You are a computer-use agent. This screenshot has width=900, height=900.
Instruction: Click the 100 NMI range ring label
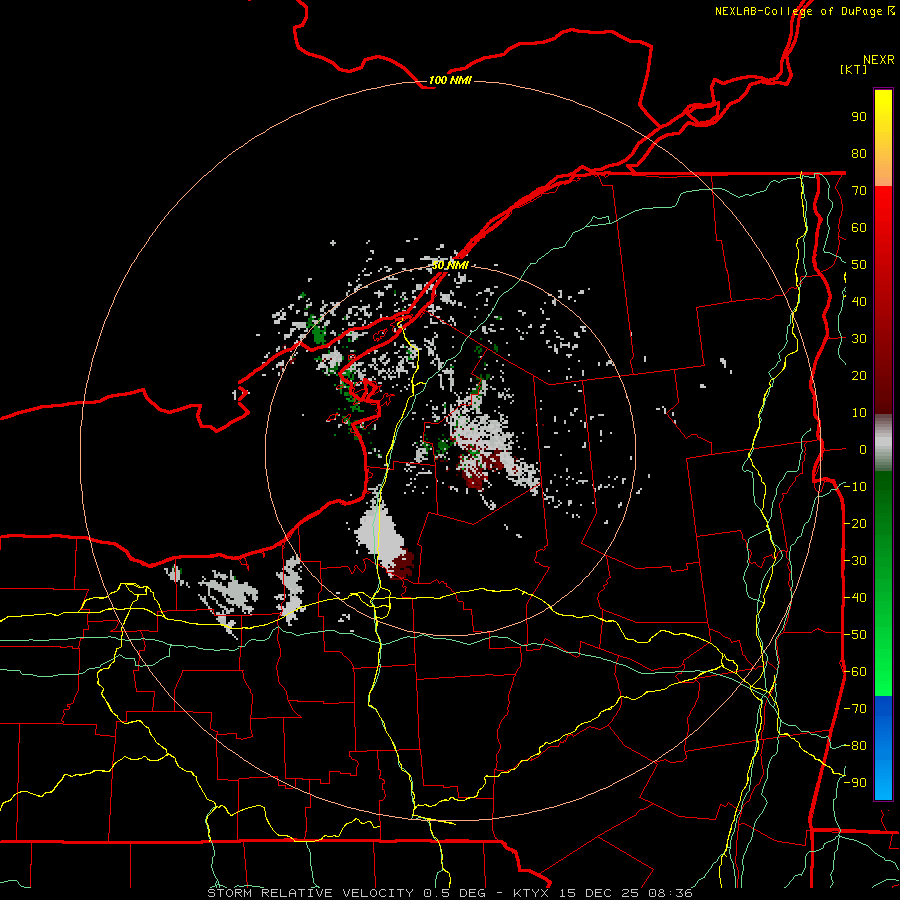[x=449, y=80]
